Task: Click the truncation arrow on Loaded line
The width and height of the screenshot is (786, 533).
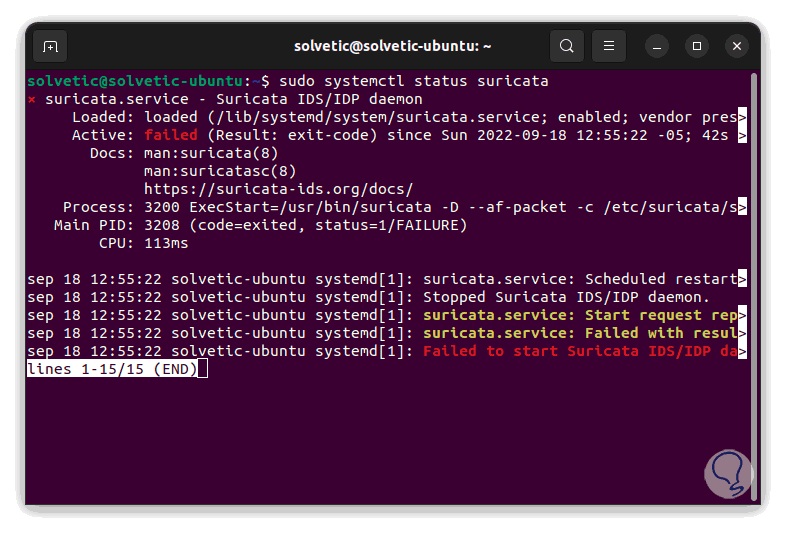Action: (x=742, y=117)
